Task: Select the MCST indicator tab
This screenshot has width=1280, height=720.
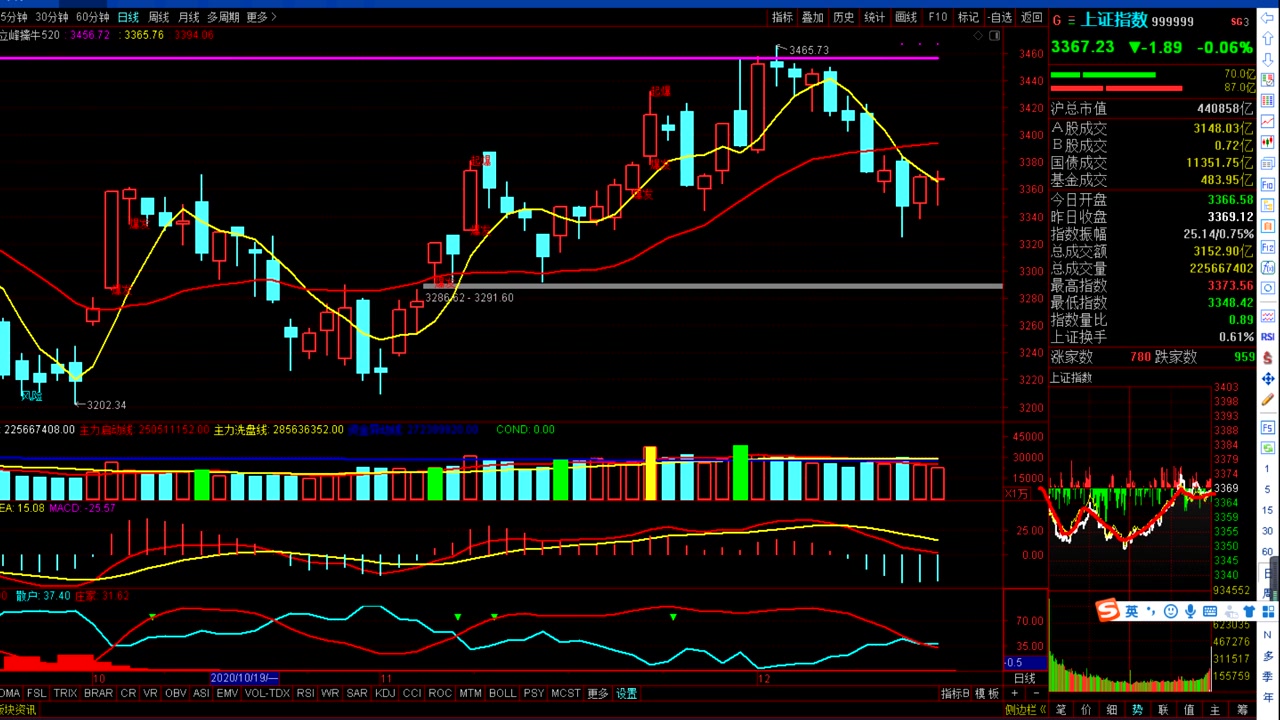Action: (566, 693)
